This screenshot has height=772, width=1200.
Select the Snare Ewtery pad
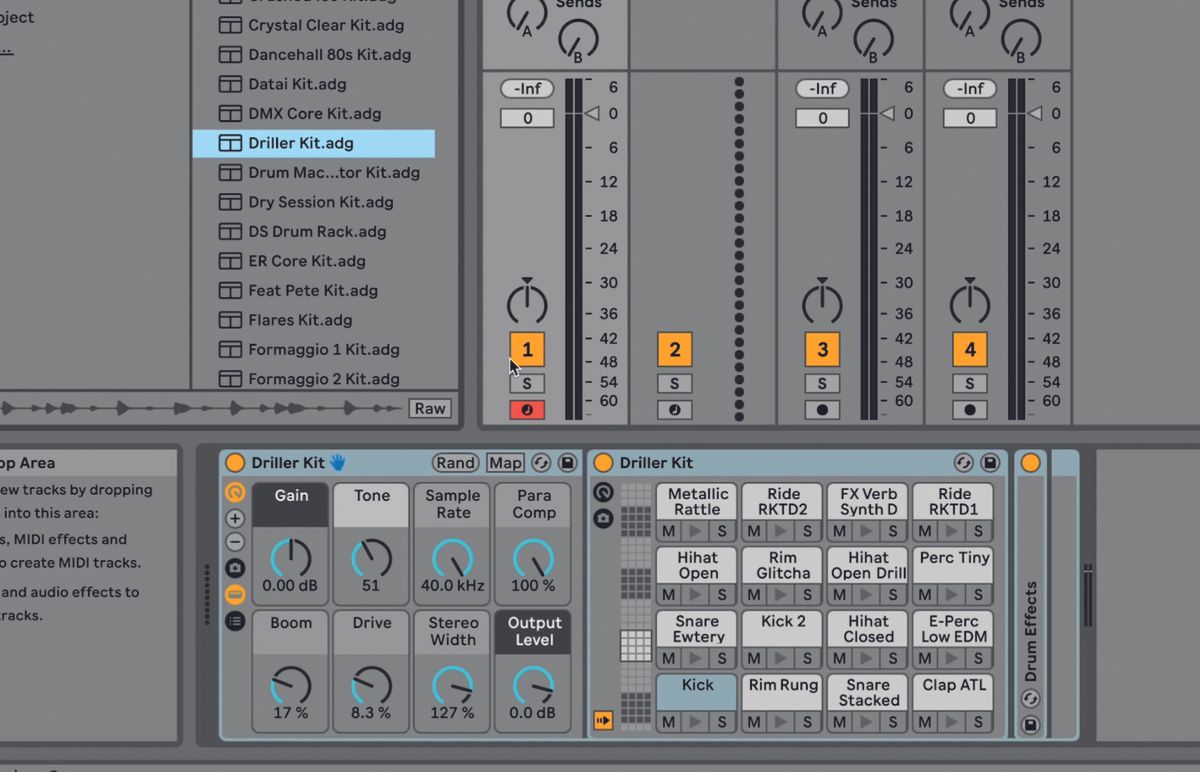(x=697, y=629)
